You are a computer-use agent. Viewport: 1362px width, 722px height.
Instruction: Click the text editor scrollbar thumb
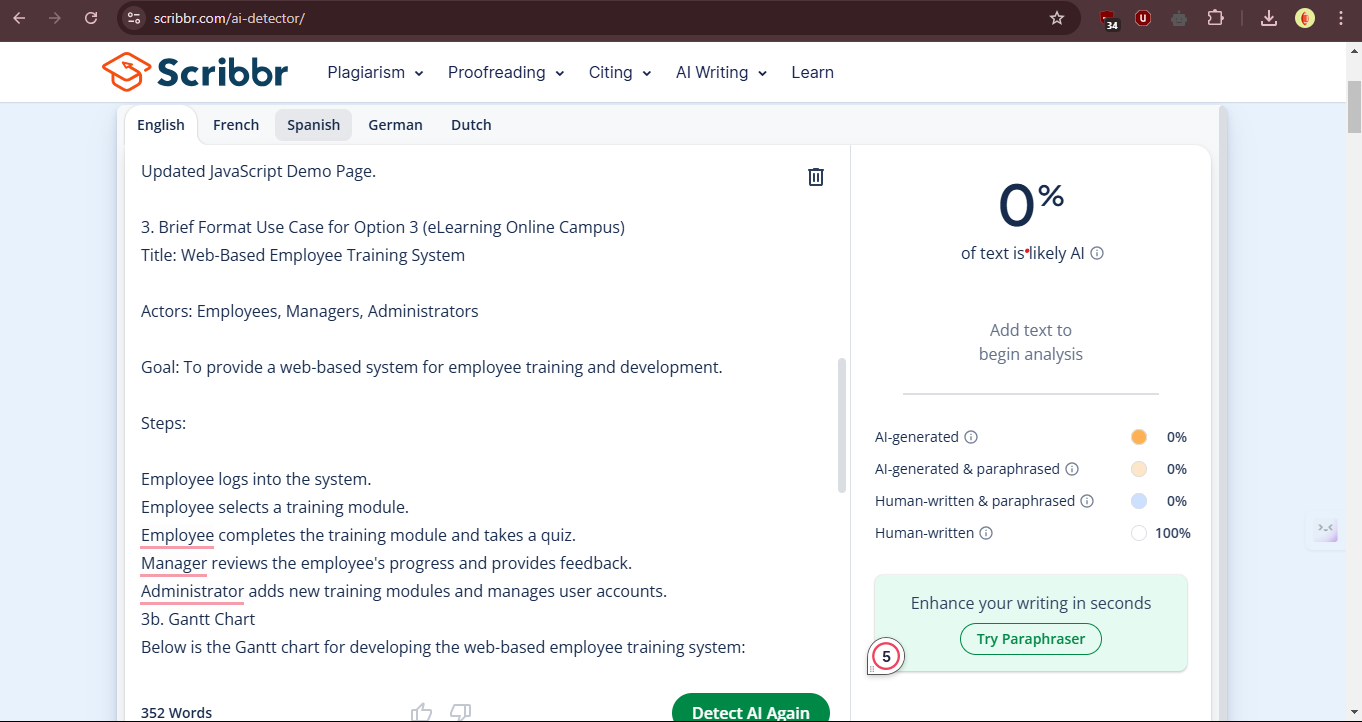click(x=842, y=425)
